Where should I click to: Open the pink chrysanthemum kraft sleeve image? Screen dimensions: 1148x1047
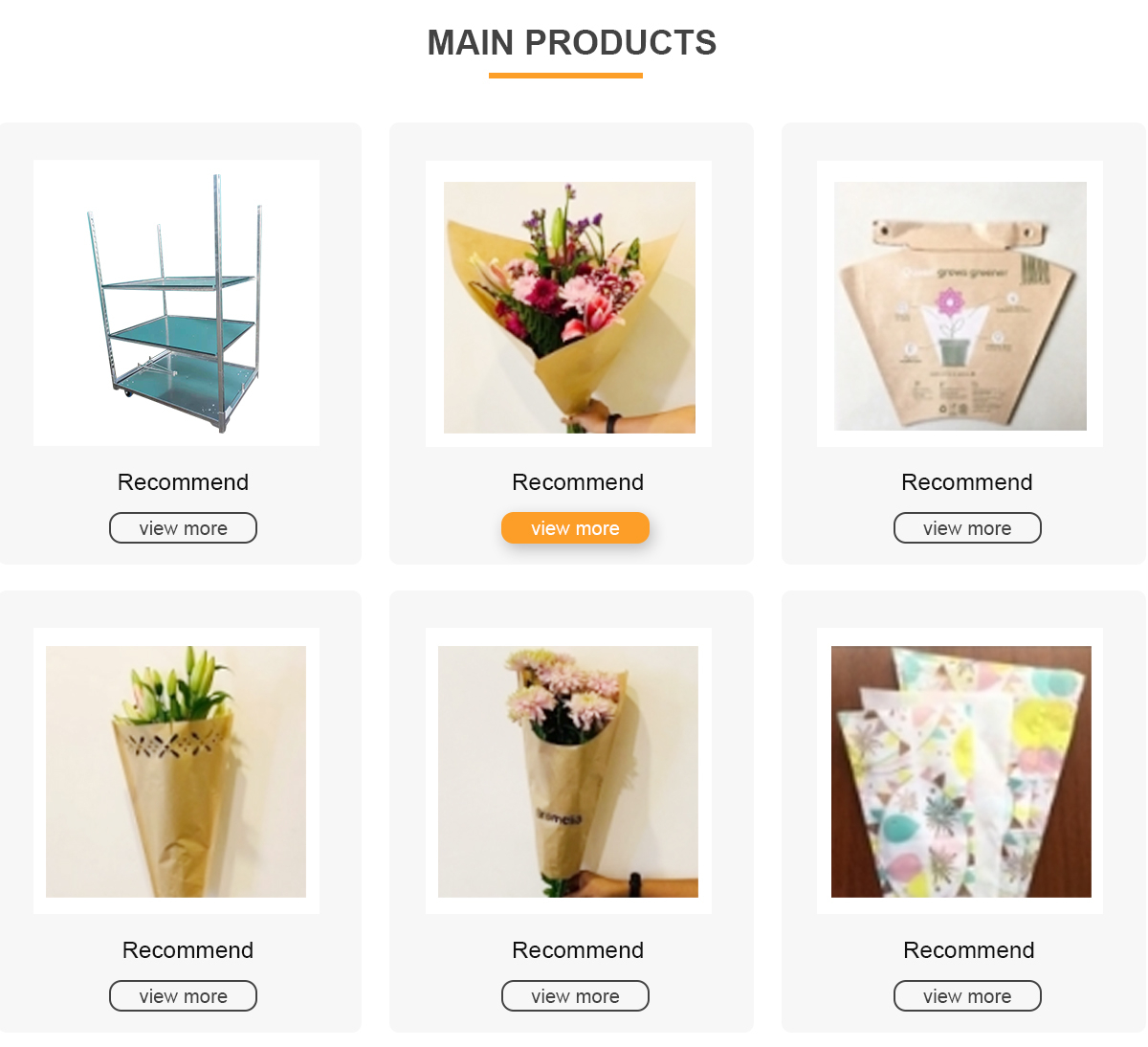(568, 771)
